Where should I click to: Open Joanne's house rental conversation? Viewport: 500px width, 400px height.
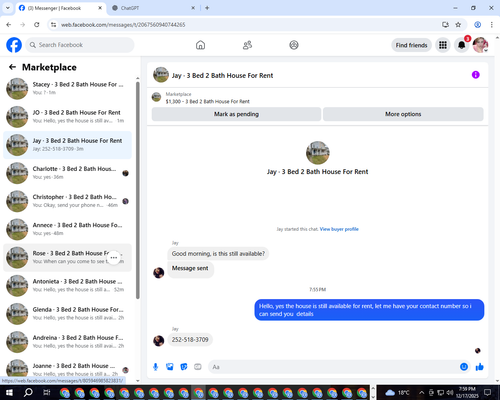pos(67,369)
